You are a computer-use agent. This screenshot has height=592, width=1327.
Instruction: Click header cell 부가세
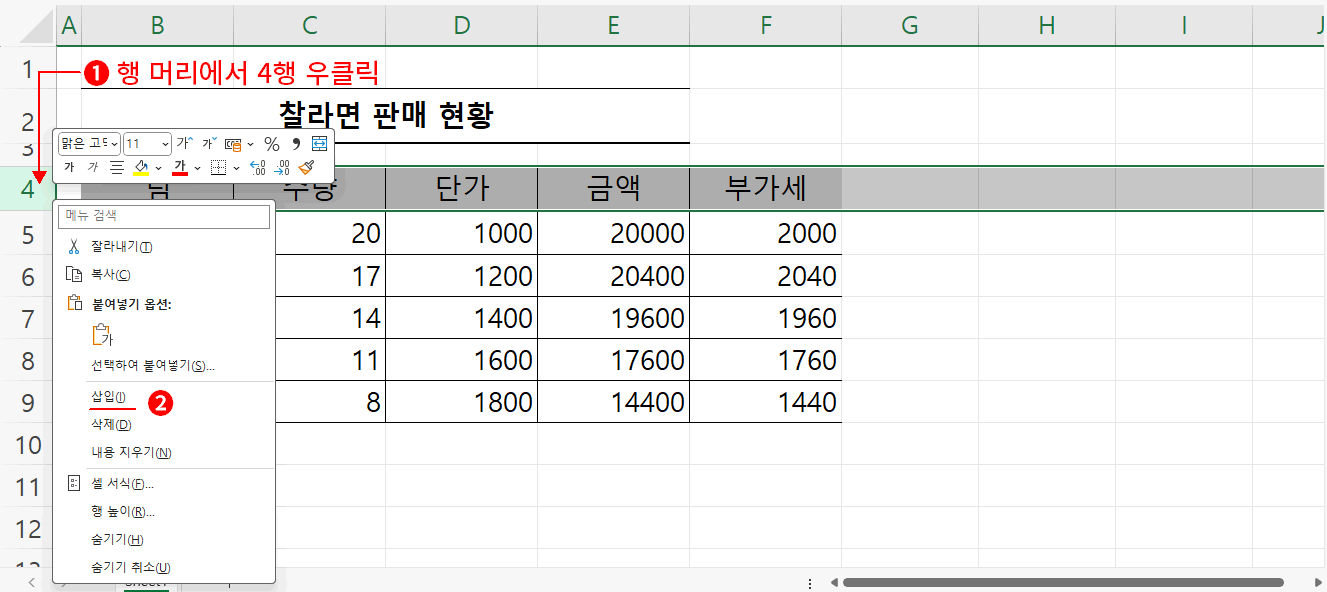pos(765,188)
